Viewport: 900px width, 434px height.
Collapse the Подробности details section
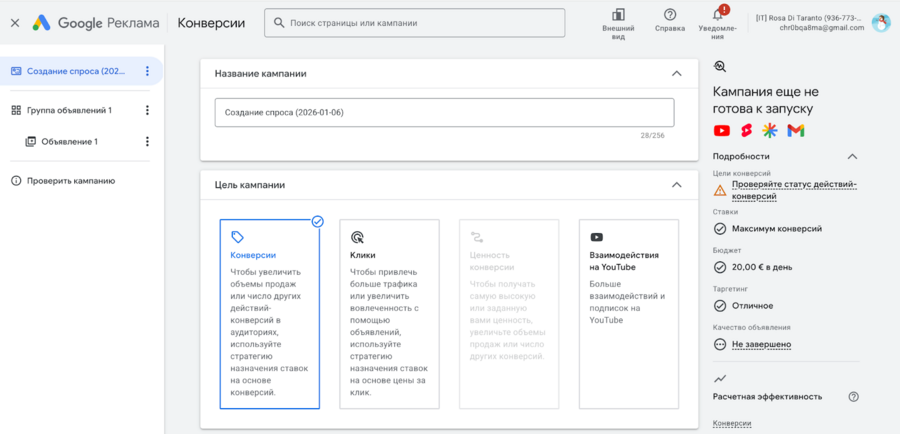(x=852, y=156)
